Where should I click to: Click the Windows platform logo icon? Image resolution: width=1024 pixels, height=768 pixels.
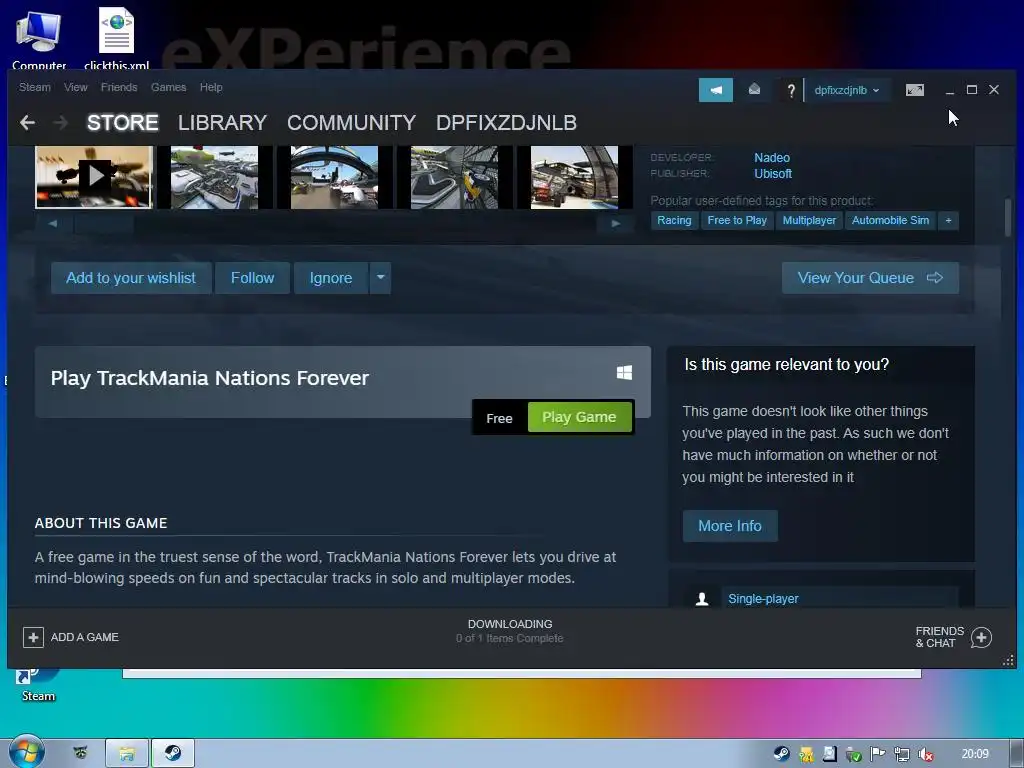click(x=624, y=372)
